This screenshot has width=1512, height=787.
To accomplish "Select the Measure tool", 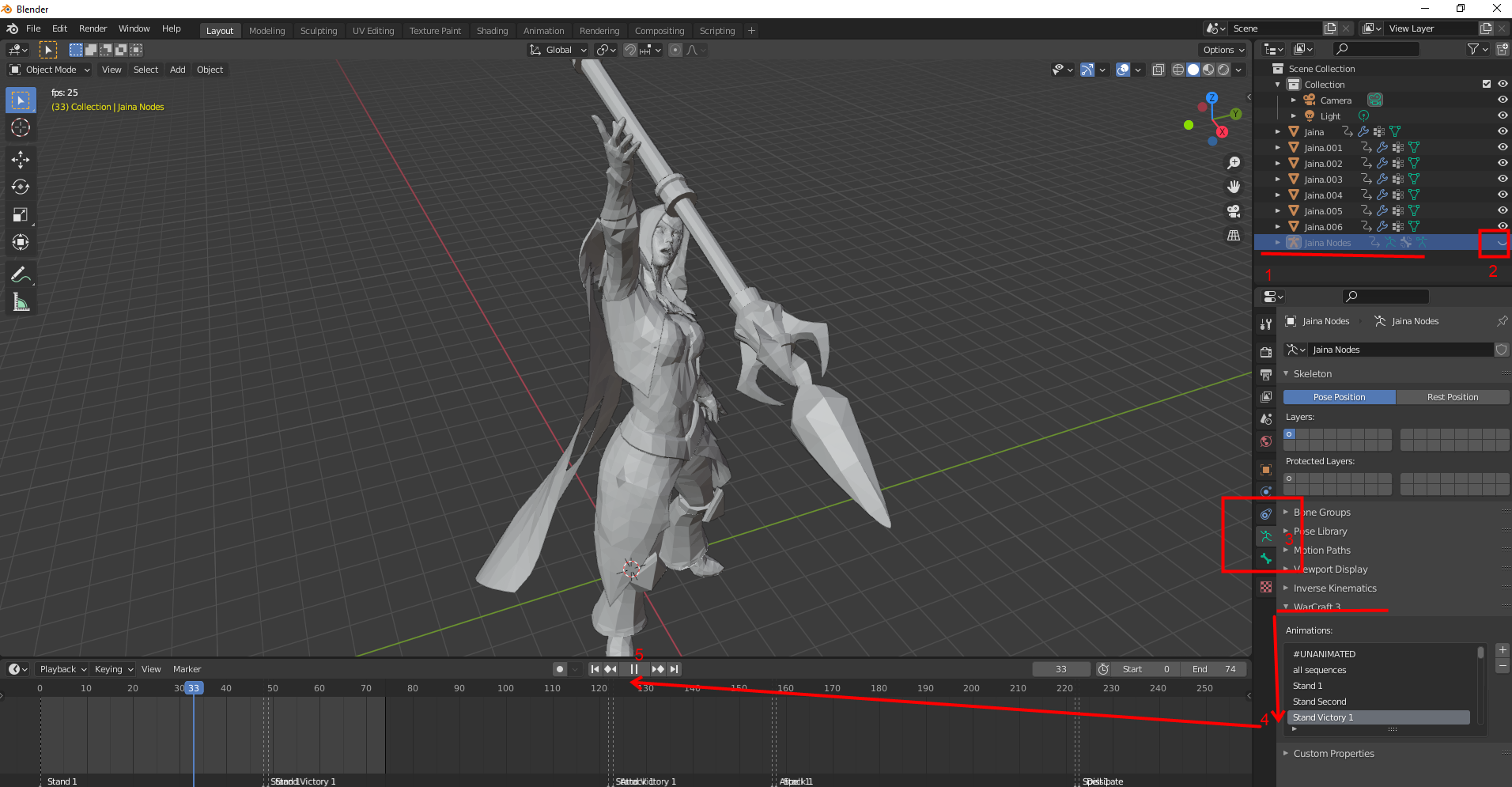I will point(21,302).
